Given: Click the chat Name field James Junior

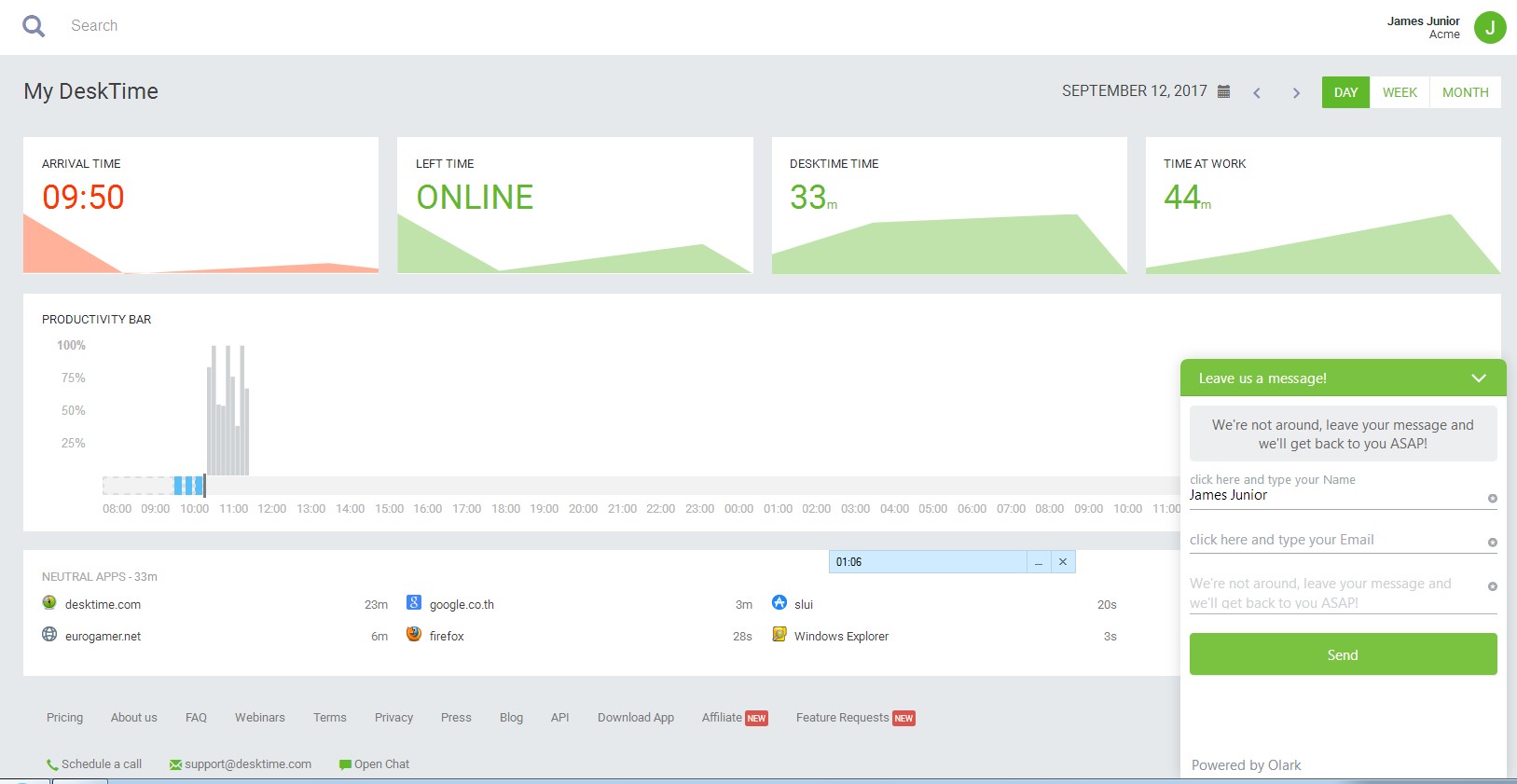Looking at the screenshot, I should [1343, 495].
